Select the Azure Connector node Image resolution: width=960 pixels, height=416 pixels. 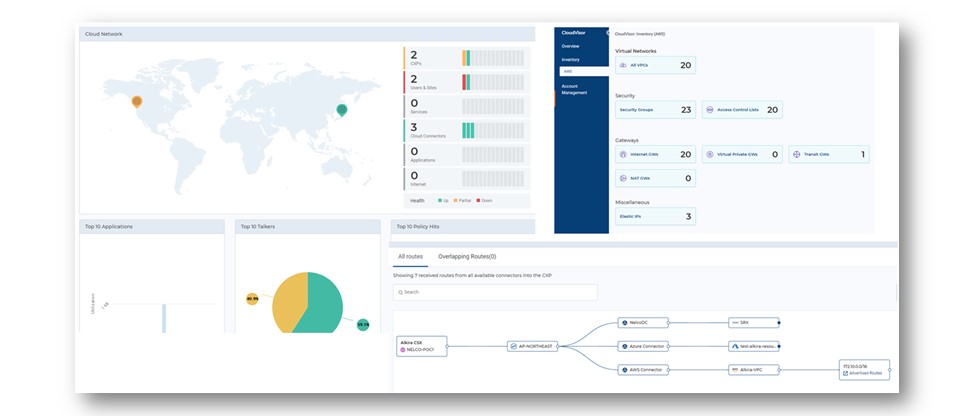(643, 346)
